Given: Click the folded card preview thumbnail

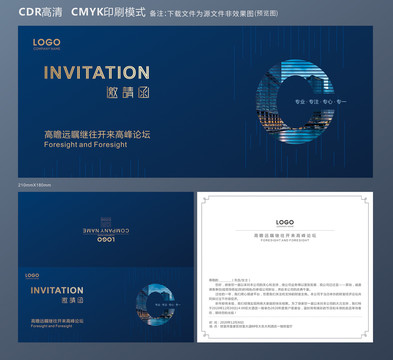Looking at the screenshot, I should 106,267.
